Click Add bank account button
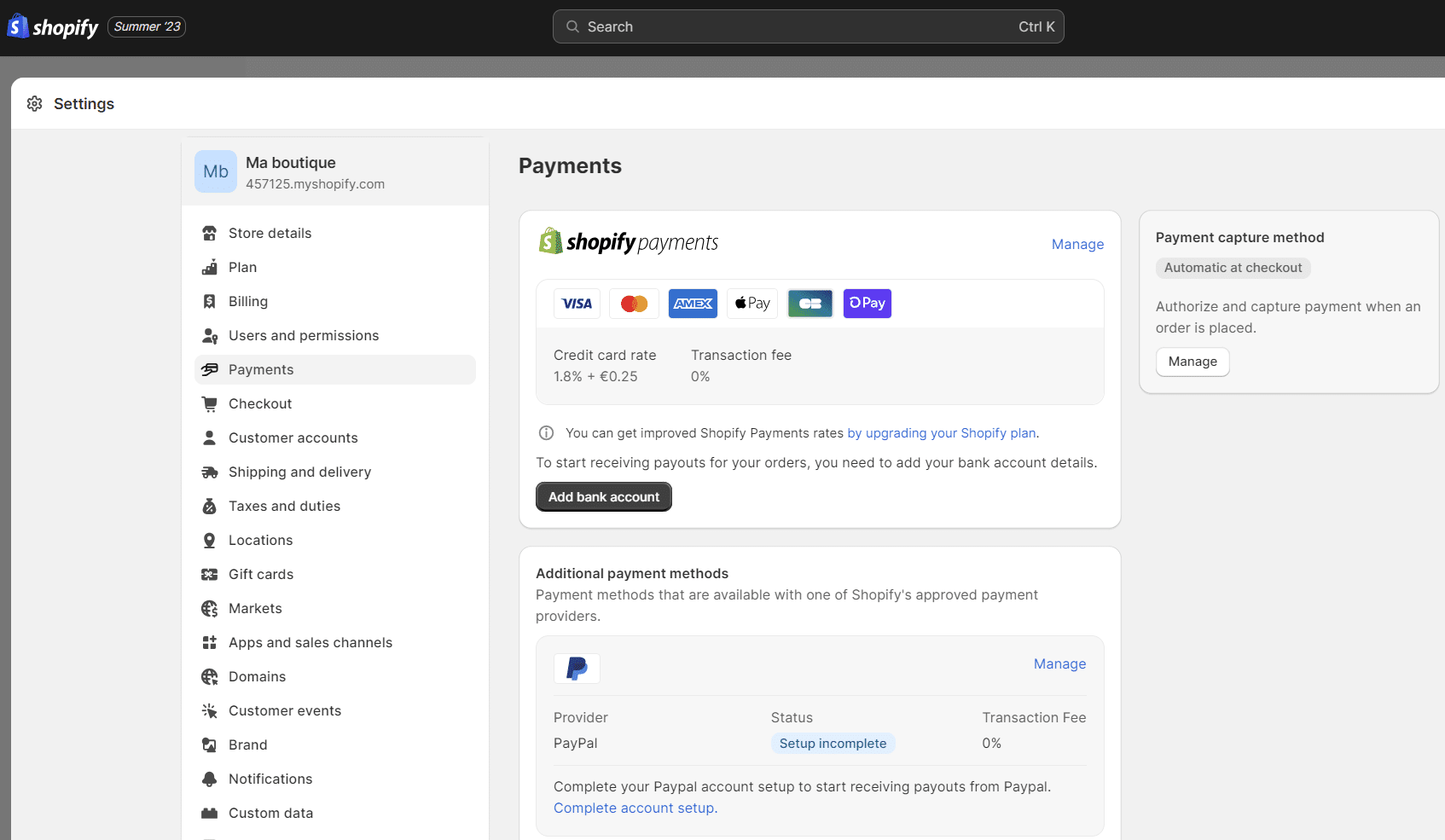Image resolution: width=1445 pixels, height=840 pixels. (x=604, y=497)
